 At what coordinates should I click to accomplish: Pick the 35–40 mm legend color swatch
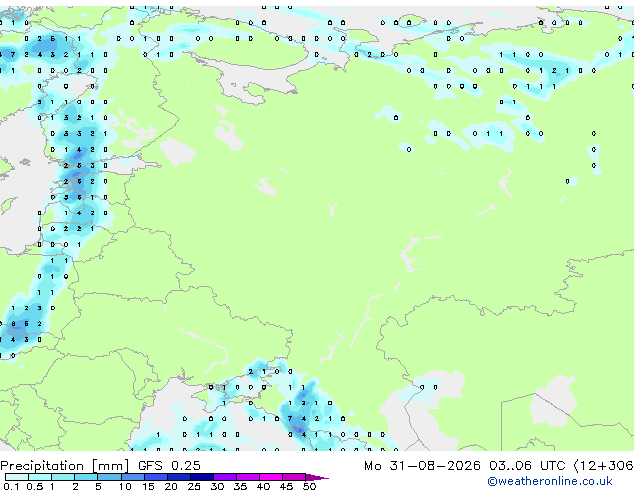(248, 477)
